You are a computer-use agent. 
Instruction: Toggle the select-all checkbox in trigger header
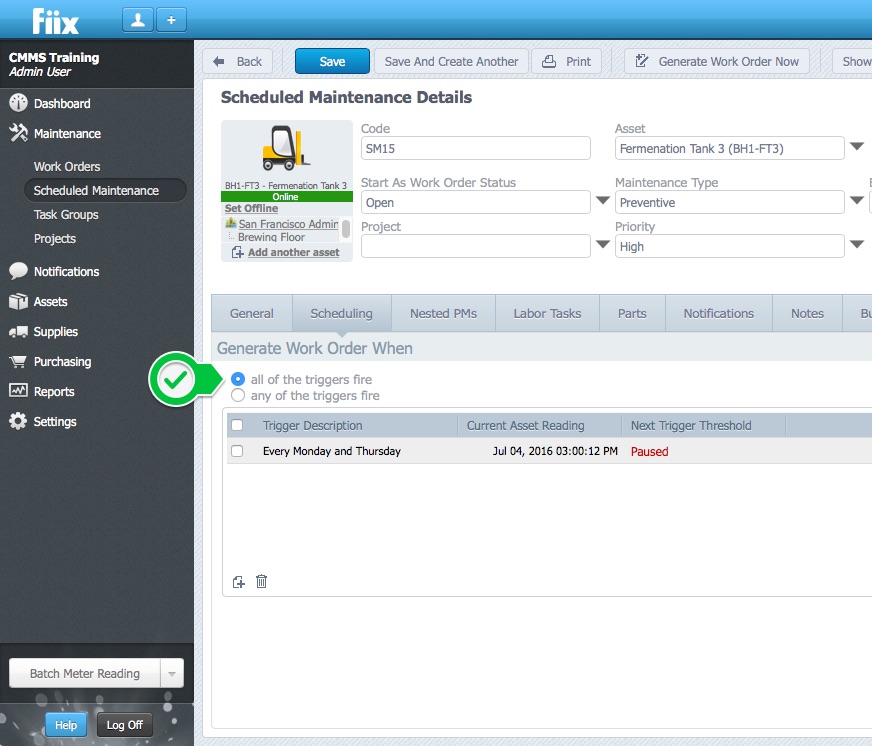pos(237,425)
